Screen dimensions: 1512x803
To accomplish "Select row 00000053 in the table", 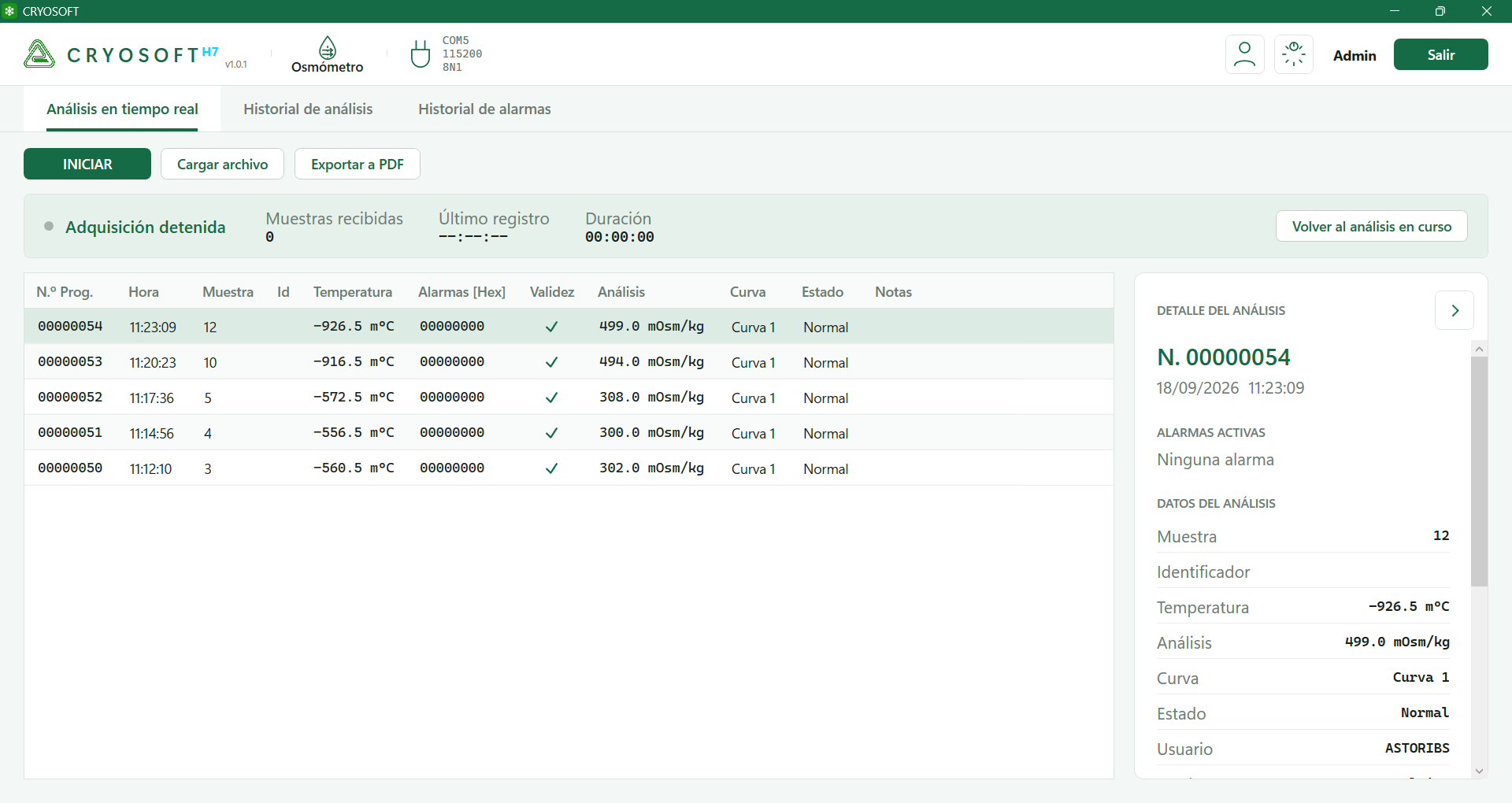I will coord(569,362).
